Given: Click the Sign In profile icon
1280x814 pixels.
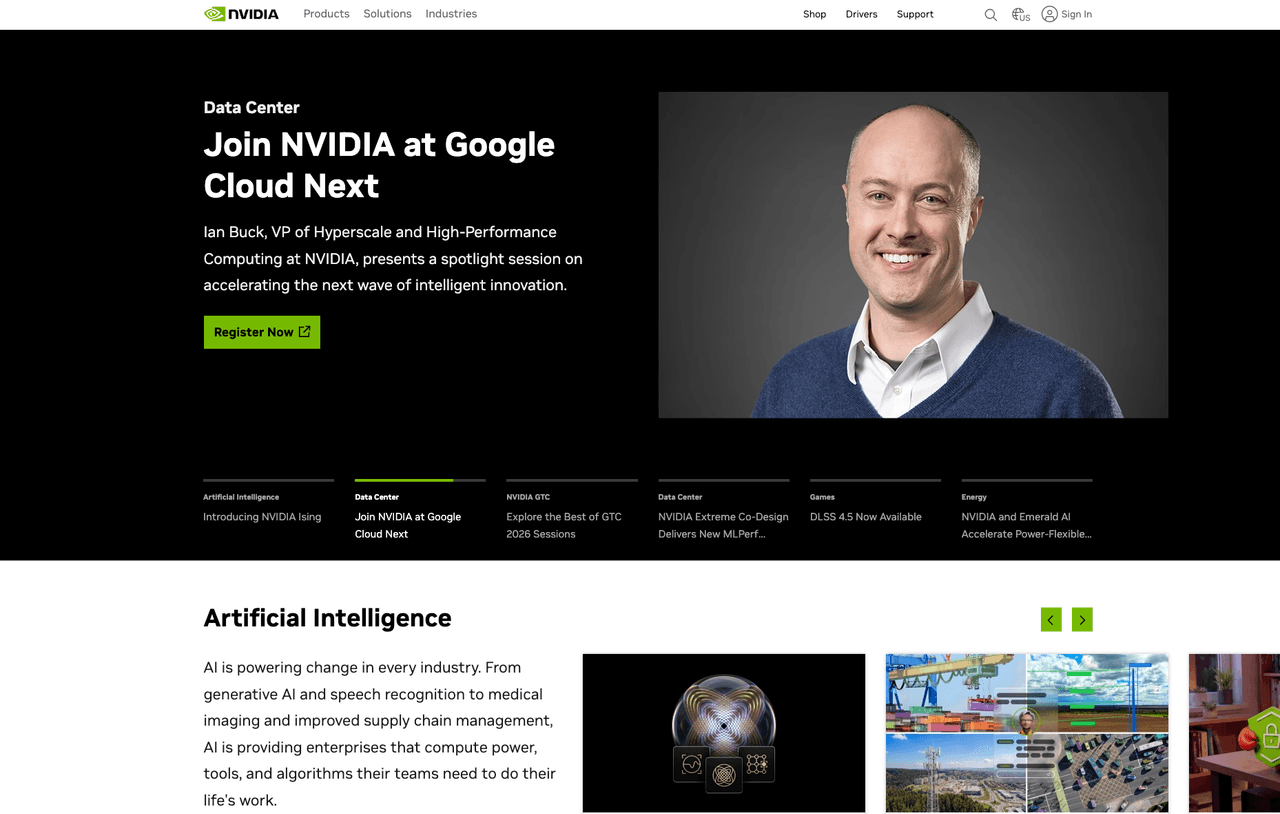Looking at the screenshot, I should click(x=1049, y=14).
